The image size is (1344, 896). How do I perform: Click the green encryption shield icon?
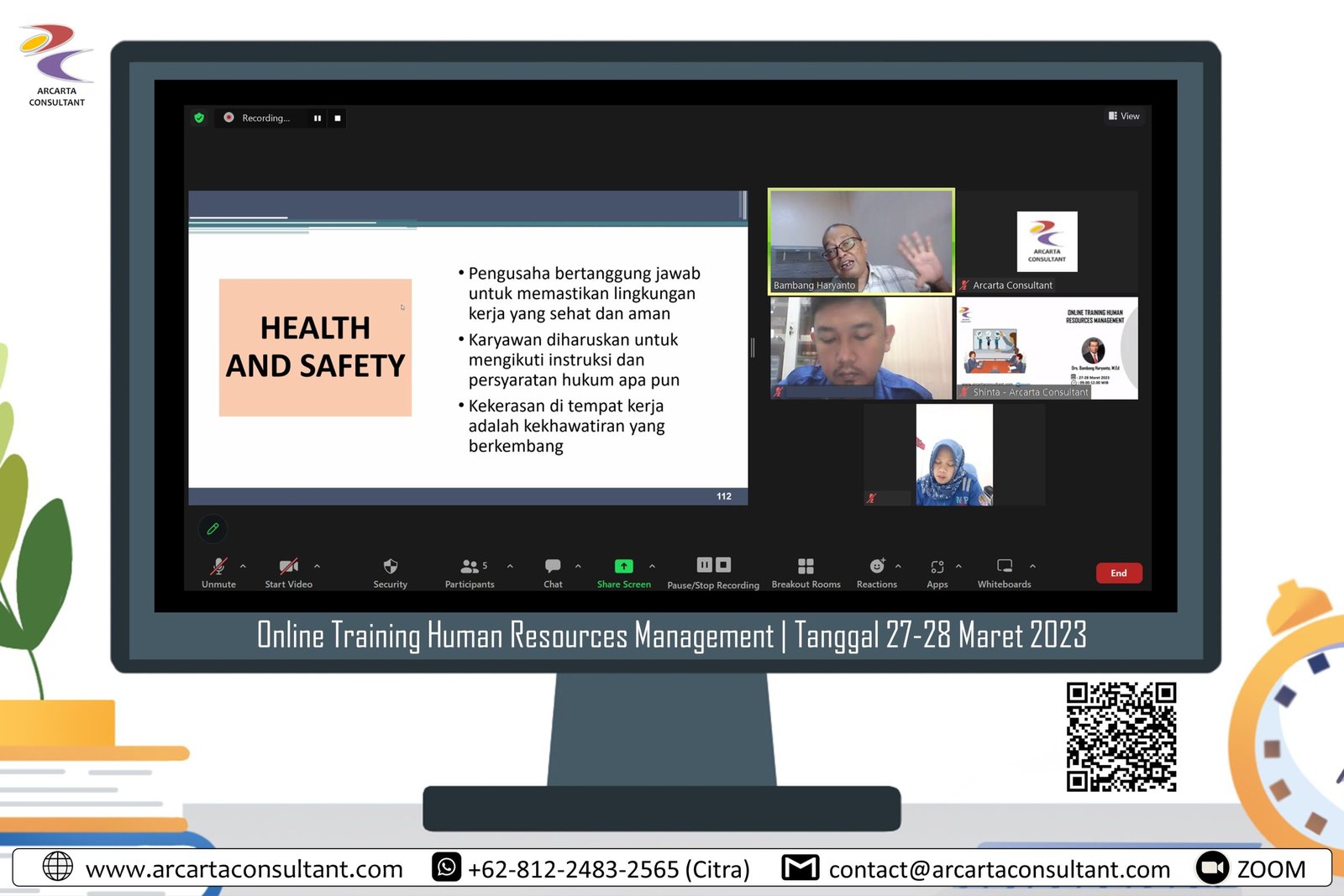click(199, 118)
